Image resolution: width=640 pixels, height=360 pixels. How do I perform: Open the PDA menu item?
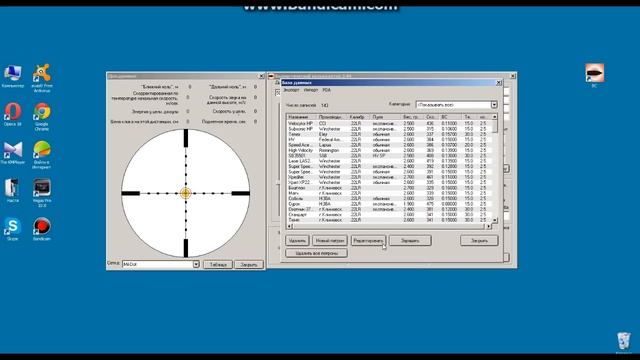point(327,90)
